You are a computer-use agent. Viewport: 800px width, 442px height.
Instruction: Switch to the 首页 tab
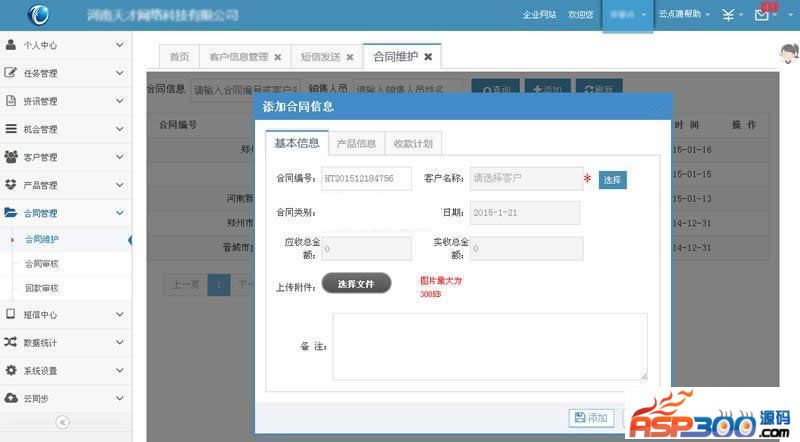(x=179, y=57)
